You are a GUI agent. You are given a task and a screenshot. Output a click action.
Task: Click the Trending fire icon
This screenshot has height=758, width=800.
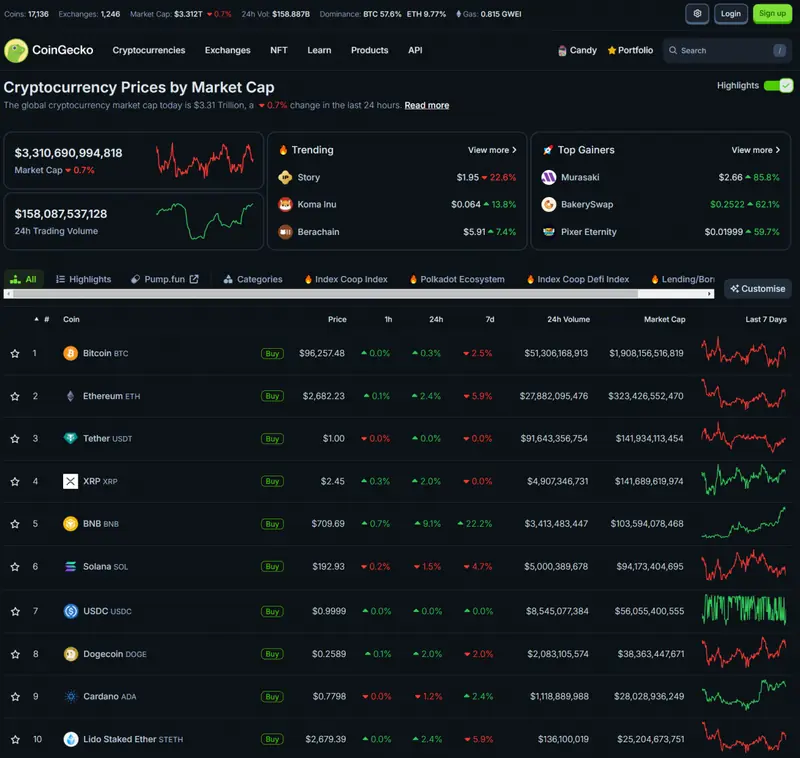283,150
